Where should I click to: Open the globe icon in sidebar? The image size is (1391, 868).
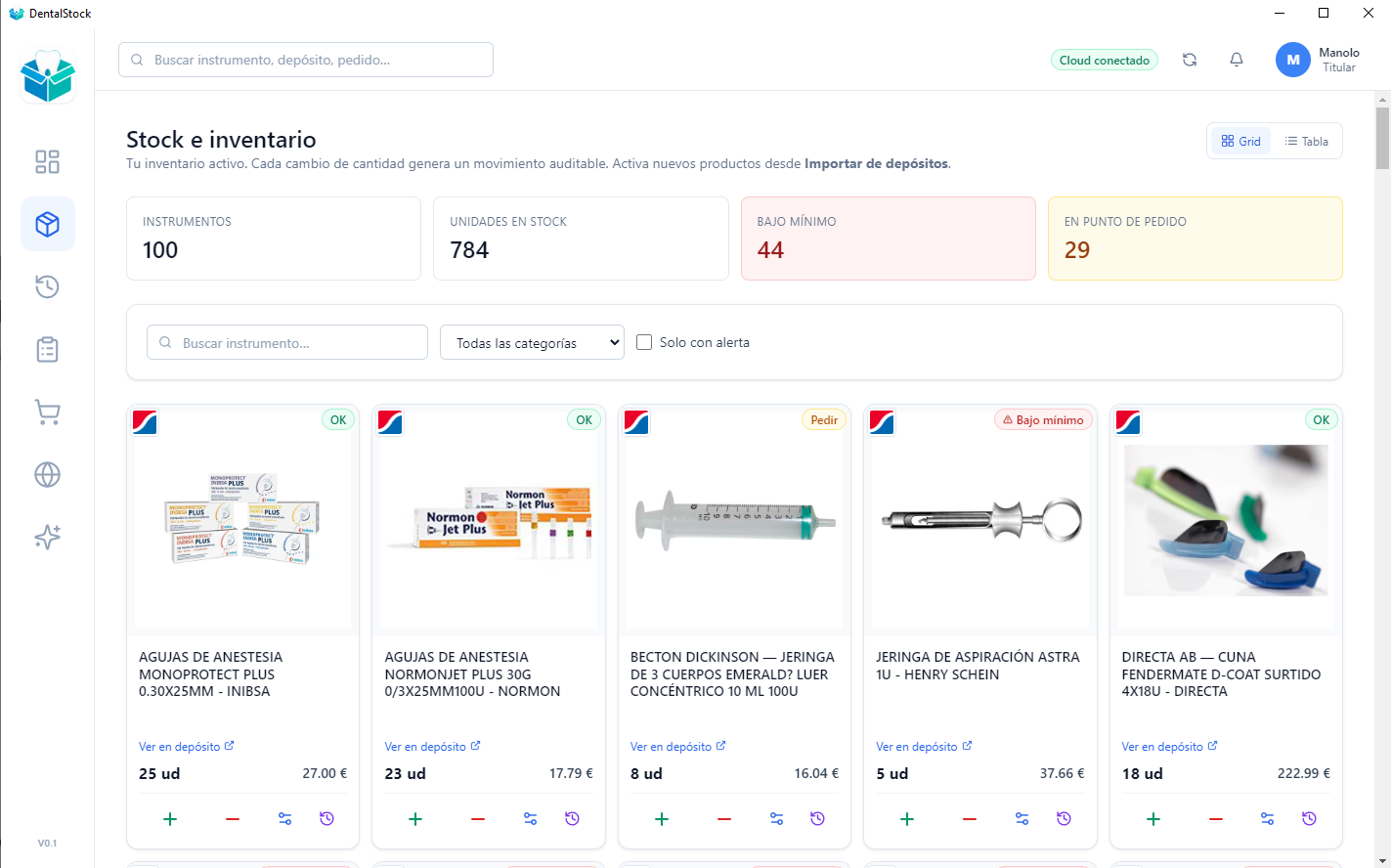47,474
